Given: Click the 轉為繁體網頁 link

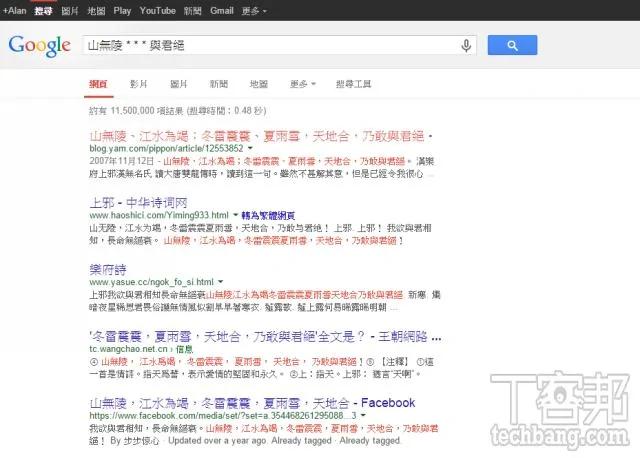Looking at the screenshot, I should pyautogui.click(x=268, y=215).
